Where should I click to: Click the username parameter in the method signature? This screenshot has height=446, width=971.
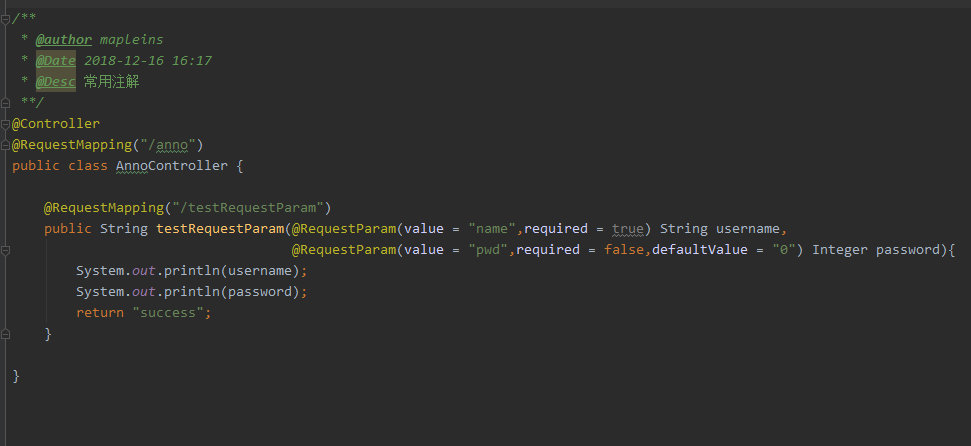[x=747, y=229]
